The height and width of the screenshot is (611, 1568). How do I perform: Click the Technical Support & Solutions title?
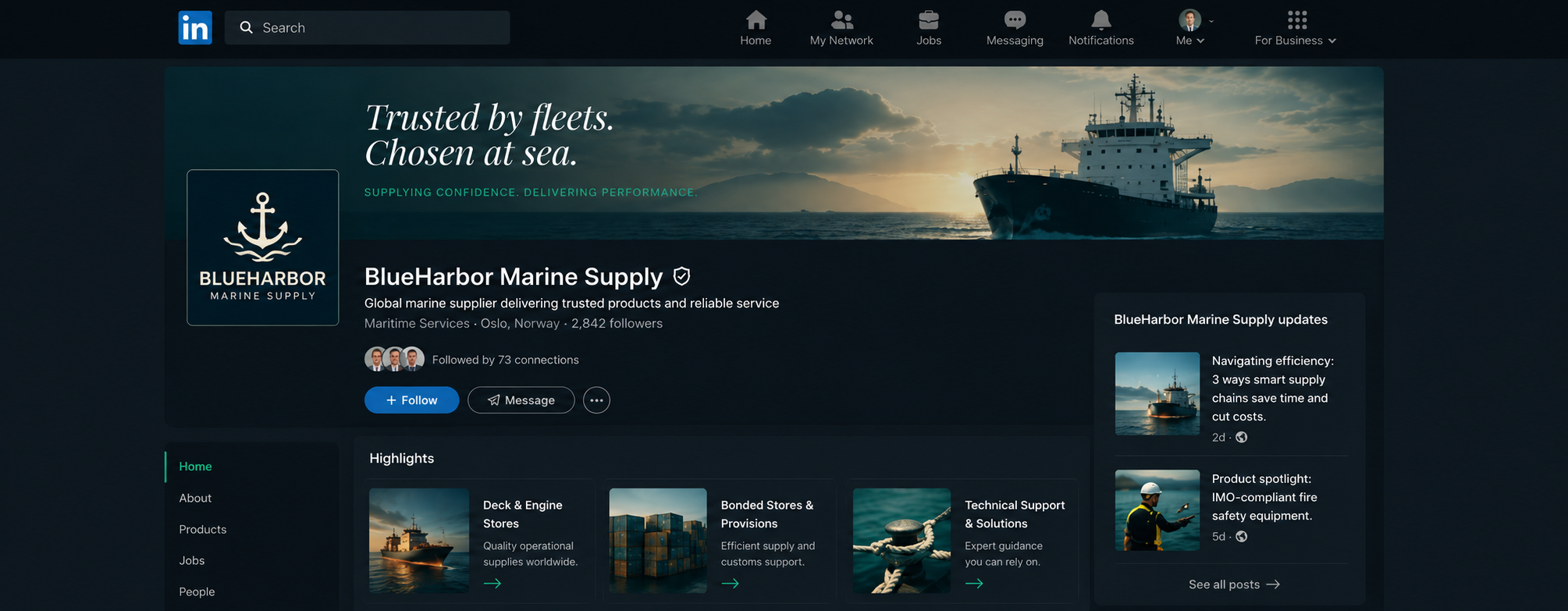point(1015,514)
